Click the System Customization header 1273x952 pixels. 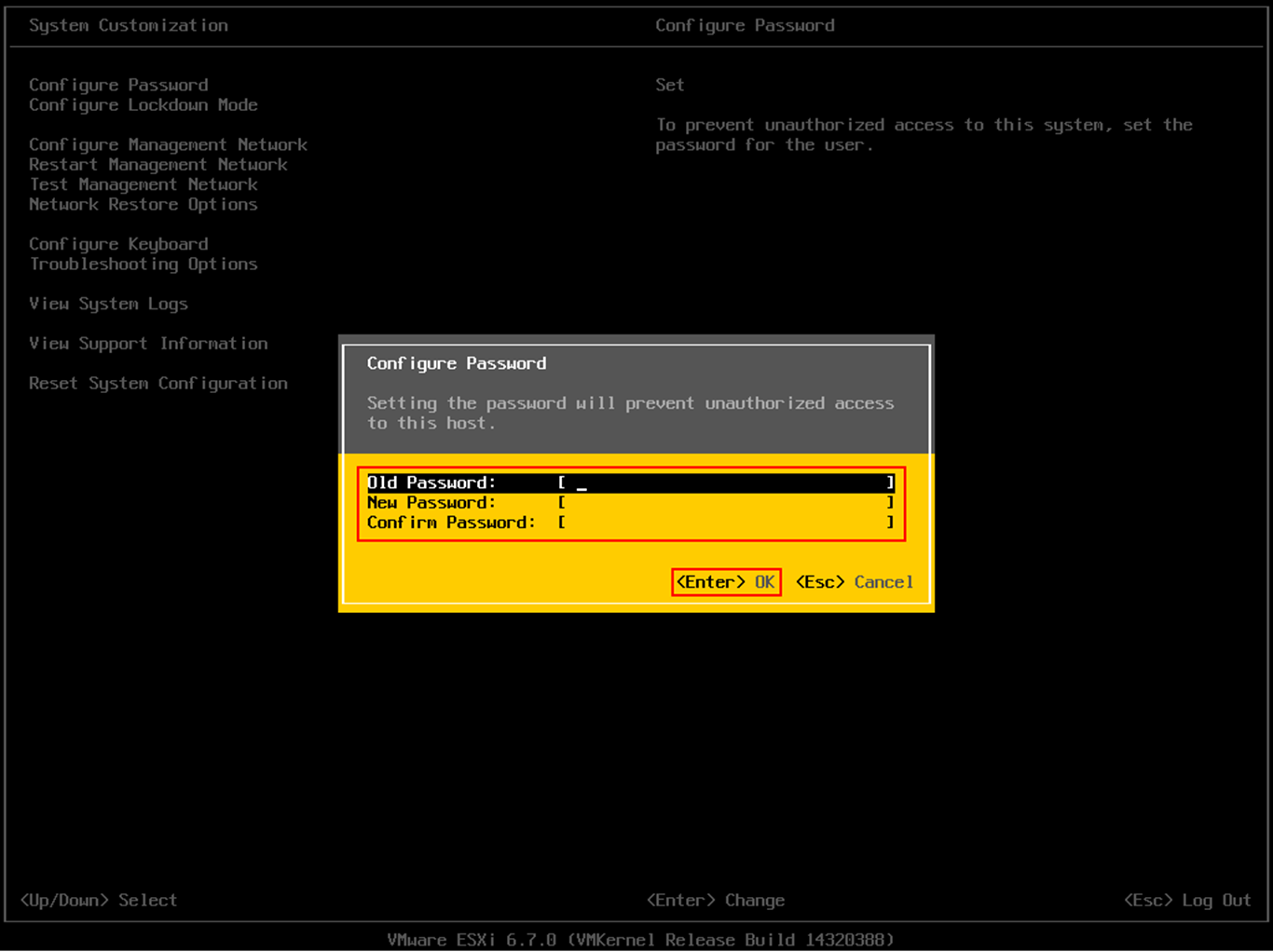coord(129,25)
